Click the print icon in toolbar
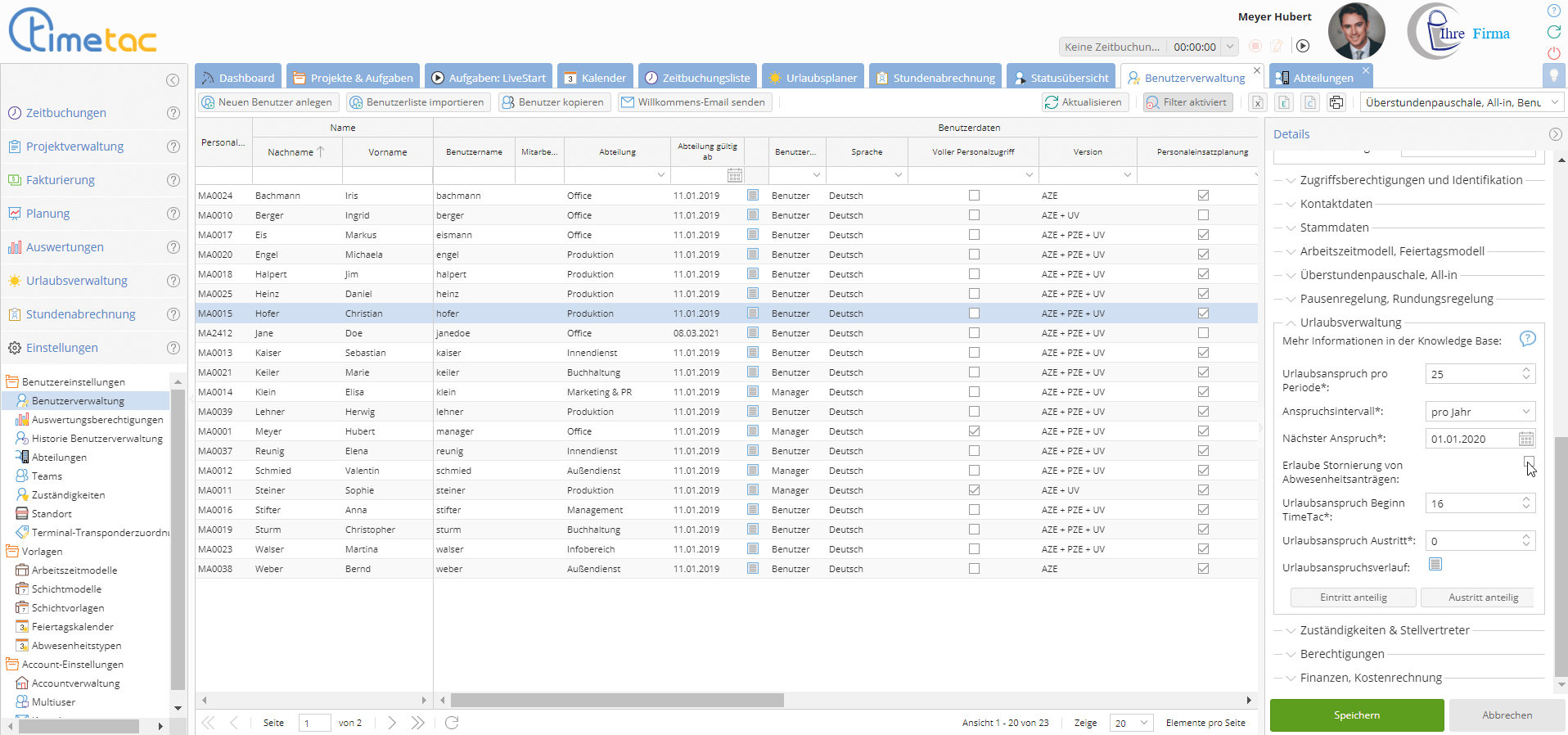Viewport: 1568px width, 735px height. [x=1336, y=102]
